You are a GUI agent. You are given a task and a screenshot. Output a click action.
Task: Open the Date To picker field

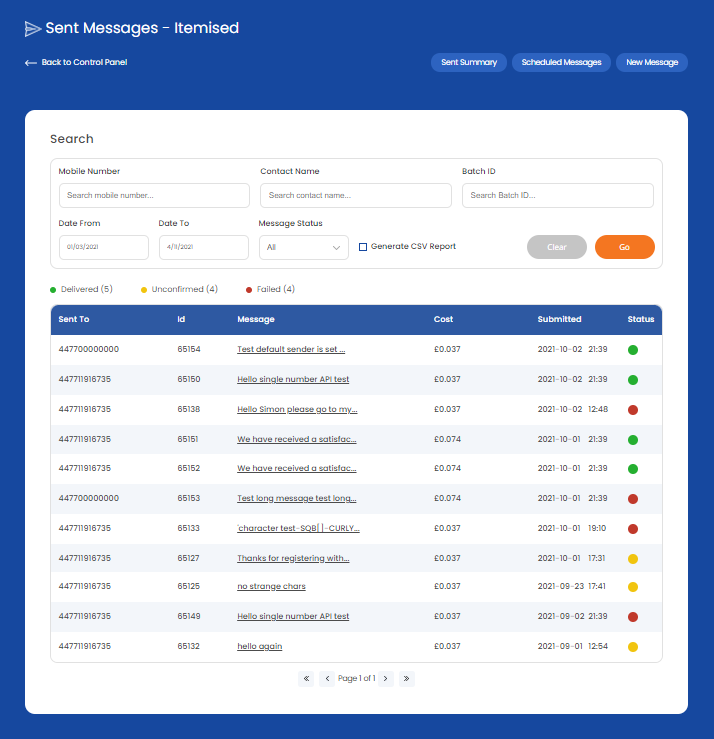click(203, 247)
